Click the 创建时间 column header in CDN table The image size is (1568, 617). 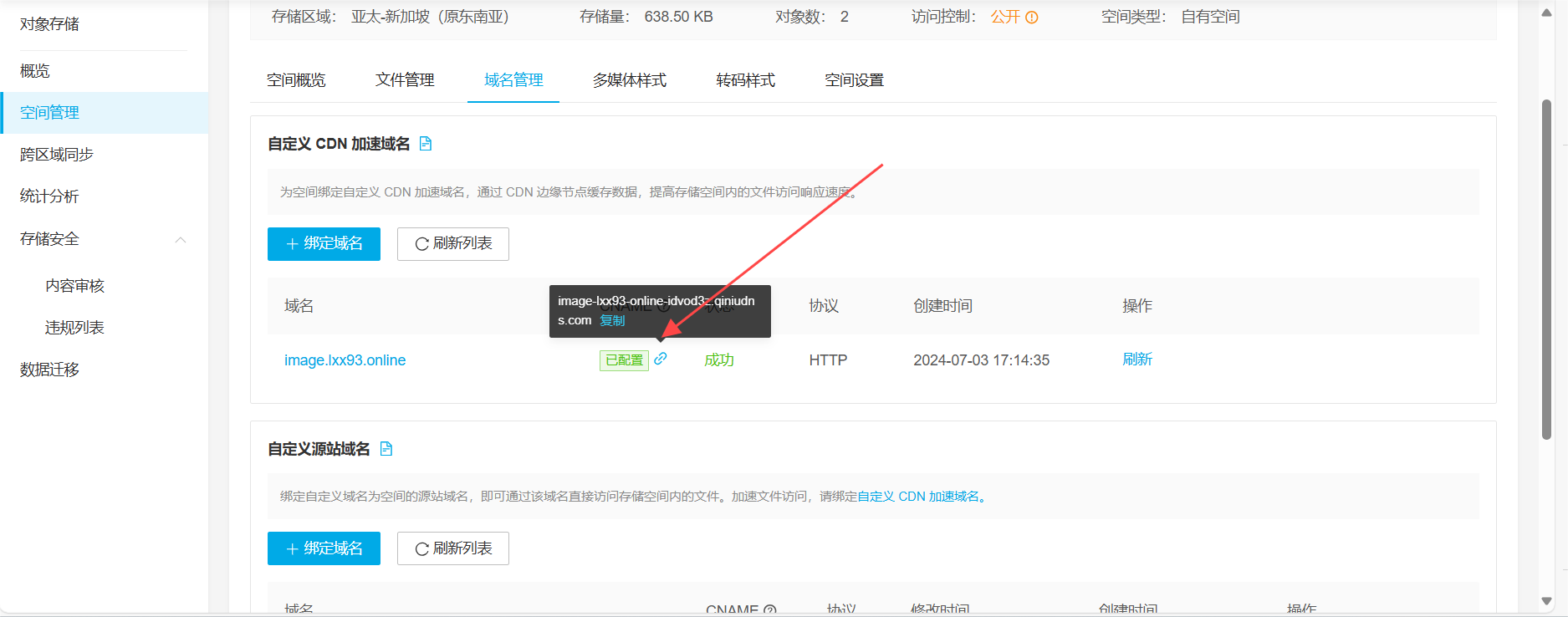[942, 306]
